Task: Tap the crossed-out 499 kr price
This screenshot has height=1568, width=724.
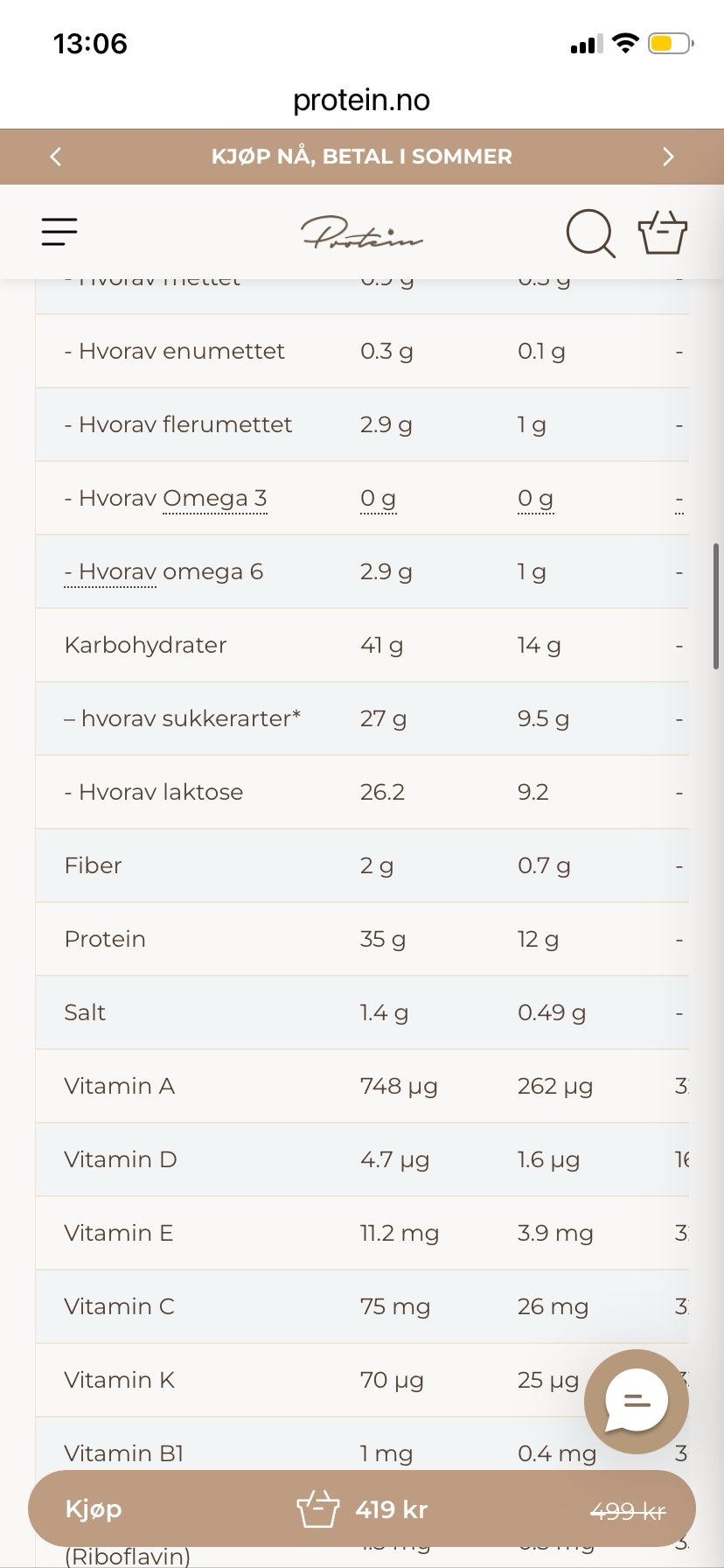Action: tap(628, 1511)
